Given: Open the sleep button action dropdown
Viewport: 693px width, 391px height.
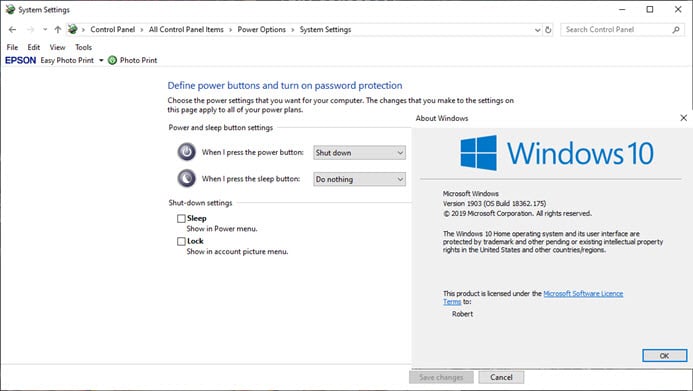Looking at the screenshot, I should tap(359, 179).
